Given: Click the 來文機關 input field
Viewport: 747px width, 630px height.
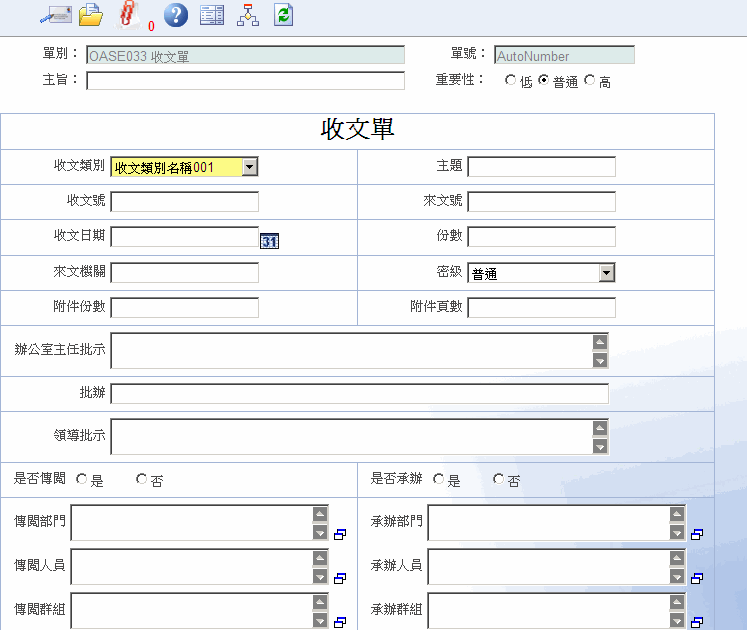Looking at the screenshot, I should [184, 273].
